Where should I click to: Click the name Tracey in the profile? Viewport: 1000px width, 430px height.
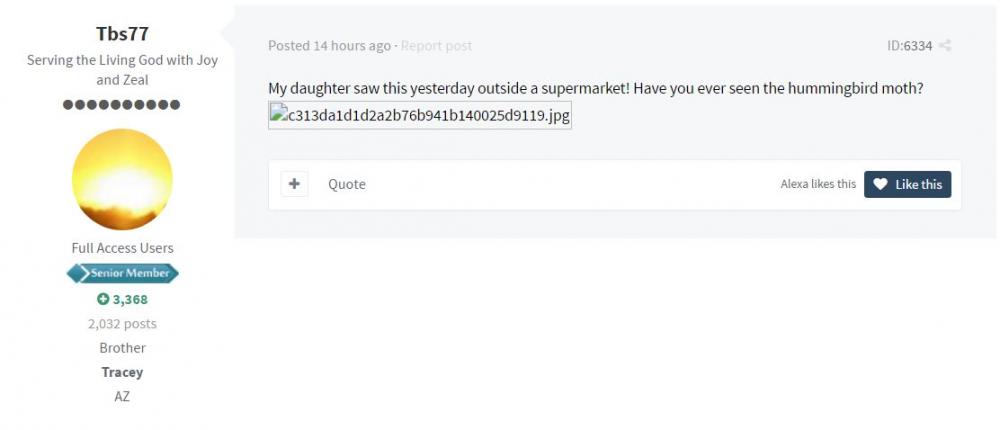point(122,372)
